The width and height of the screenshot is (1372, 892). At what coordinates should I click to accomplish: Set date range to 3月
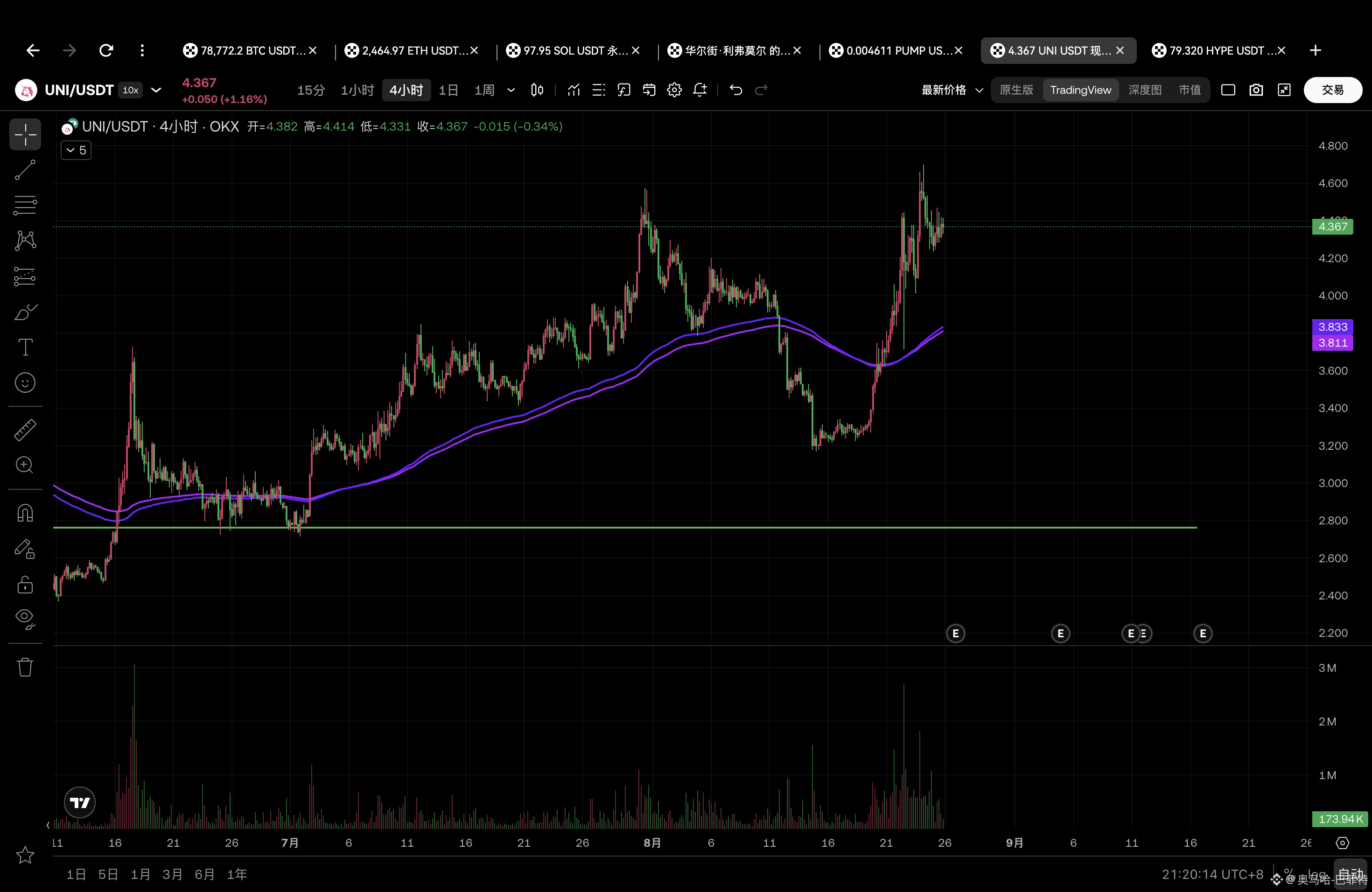tap(172, 875)
